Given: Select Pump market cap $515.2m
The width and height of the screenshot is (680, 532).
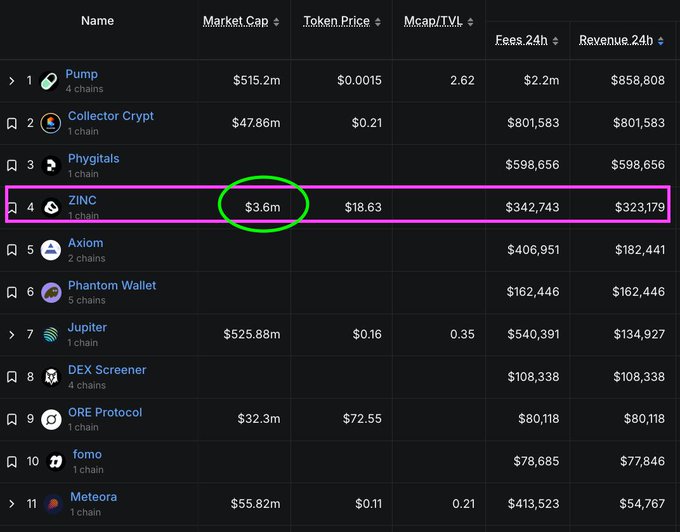Looking at the screenshot, I should 256,81.
